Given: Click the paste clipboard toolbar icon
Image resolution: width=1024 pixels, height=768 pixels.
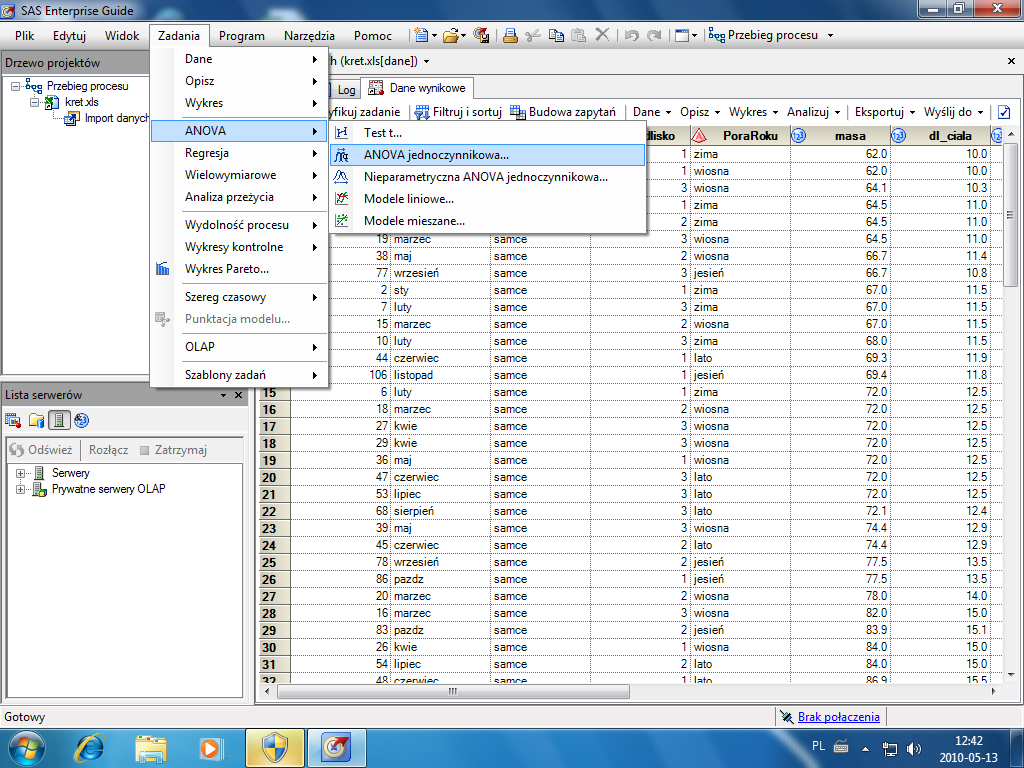Looking at the screenshot, I should pyautogui.click(x=579, y=35).
